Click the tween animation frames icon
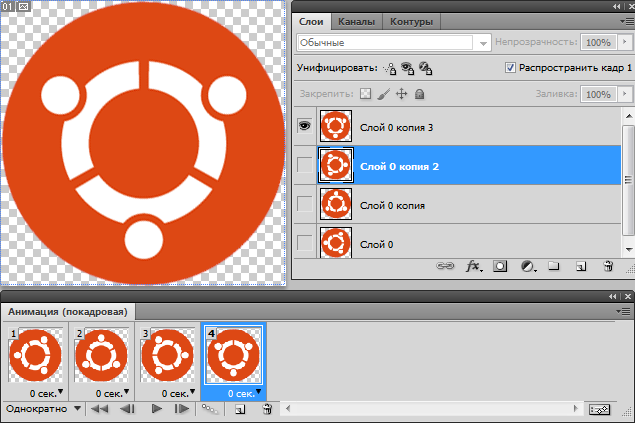Image resolution: width=635 pixels, height=423 pixels. click(210, 409)
